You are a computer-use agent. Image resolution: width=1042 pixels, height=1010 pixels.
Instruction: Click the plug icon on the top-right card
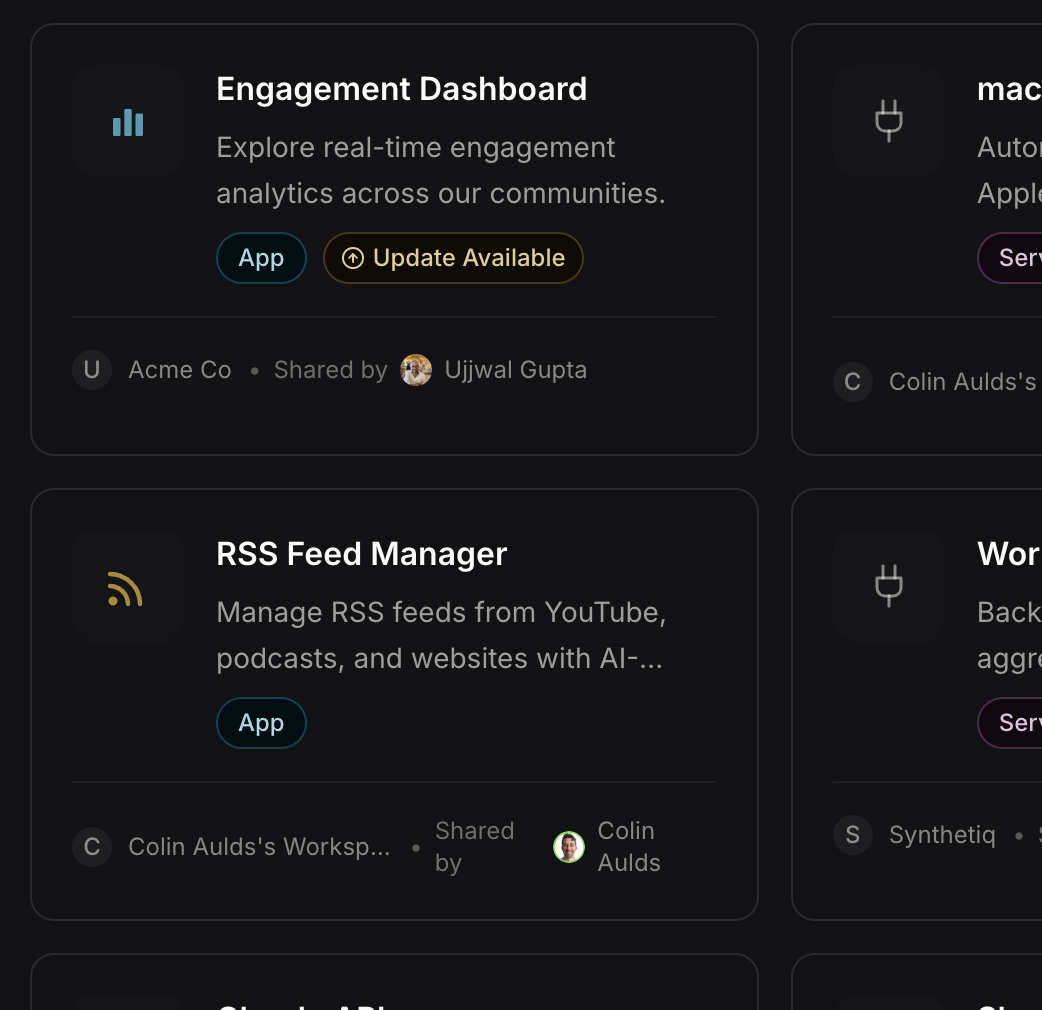[x=888, y=122]
